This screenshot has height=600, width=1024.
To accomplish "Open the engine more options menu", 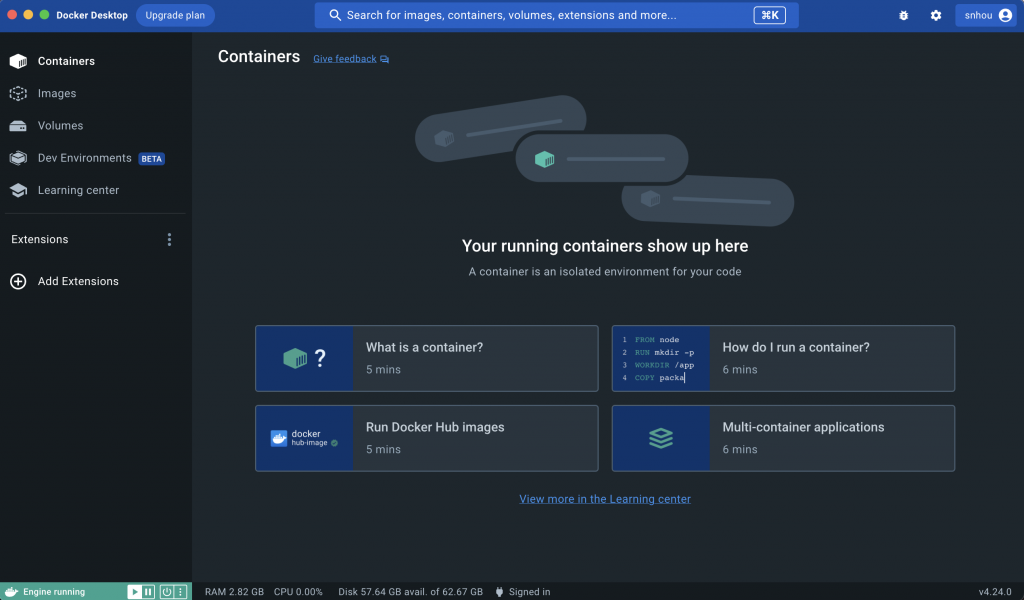I will click(x=181, y=592).
